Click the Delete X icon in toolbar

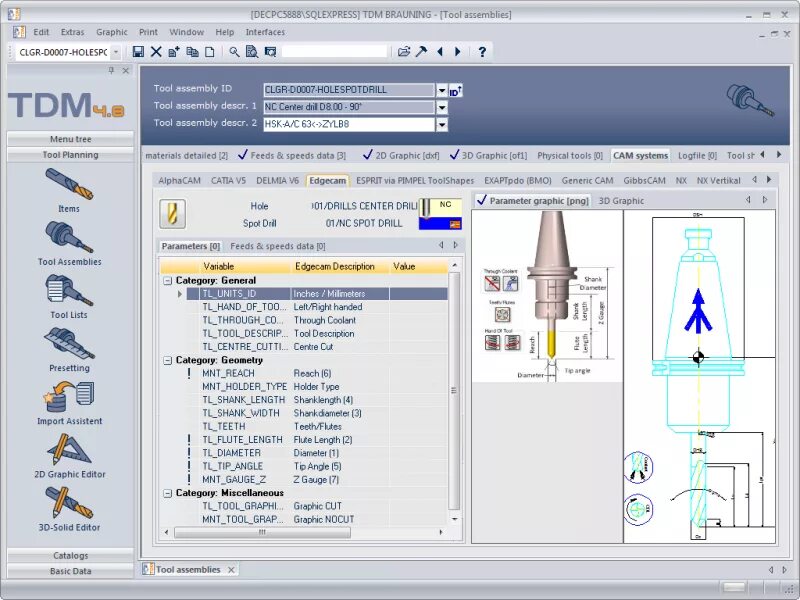pos(156,52)
